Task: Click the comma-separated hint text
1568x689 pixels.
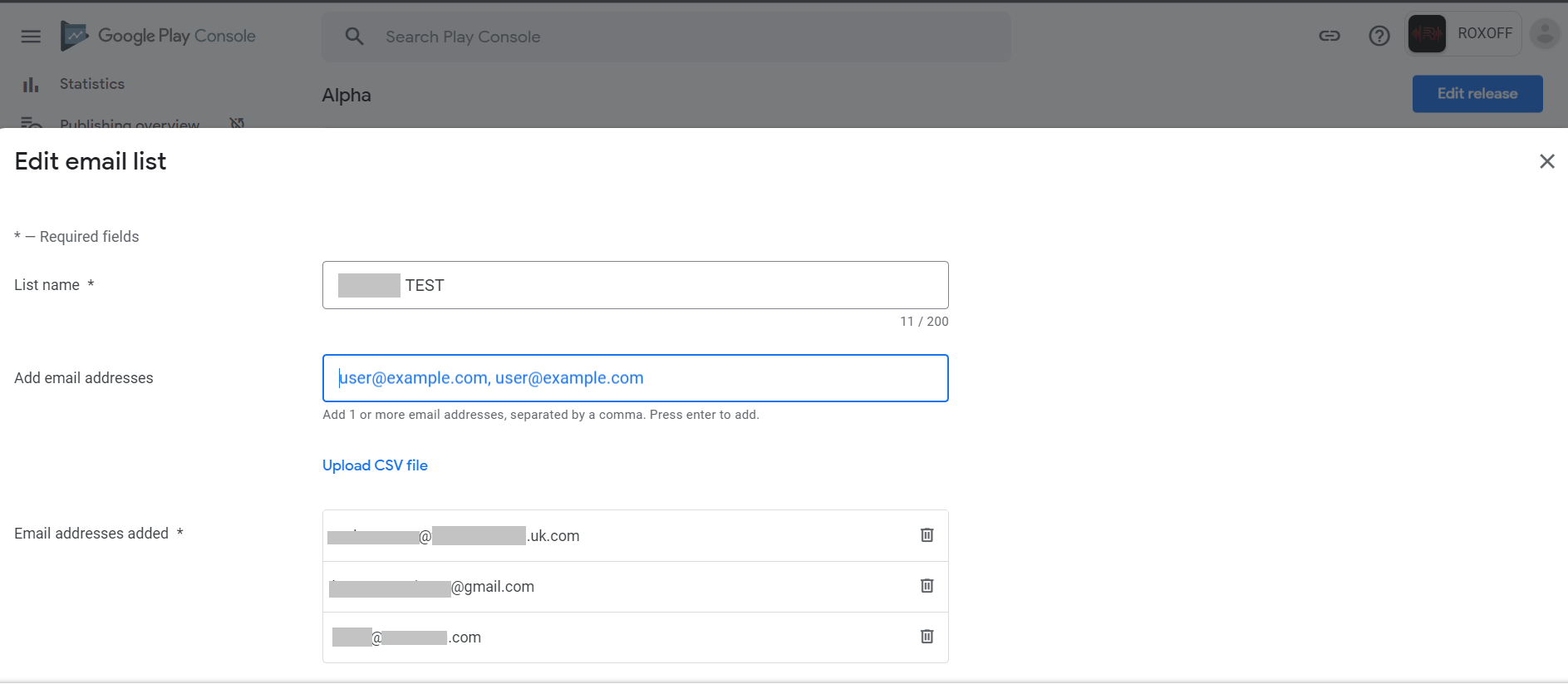Action: (x=541, y=415)
